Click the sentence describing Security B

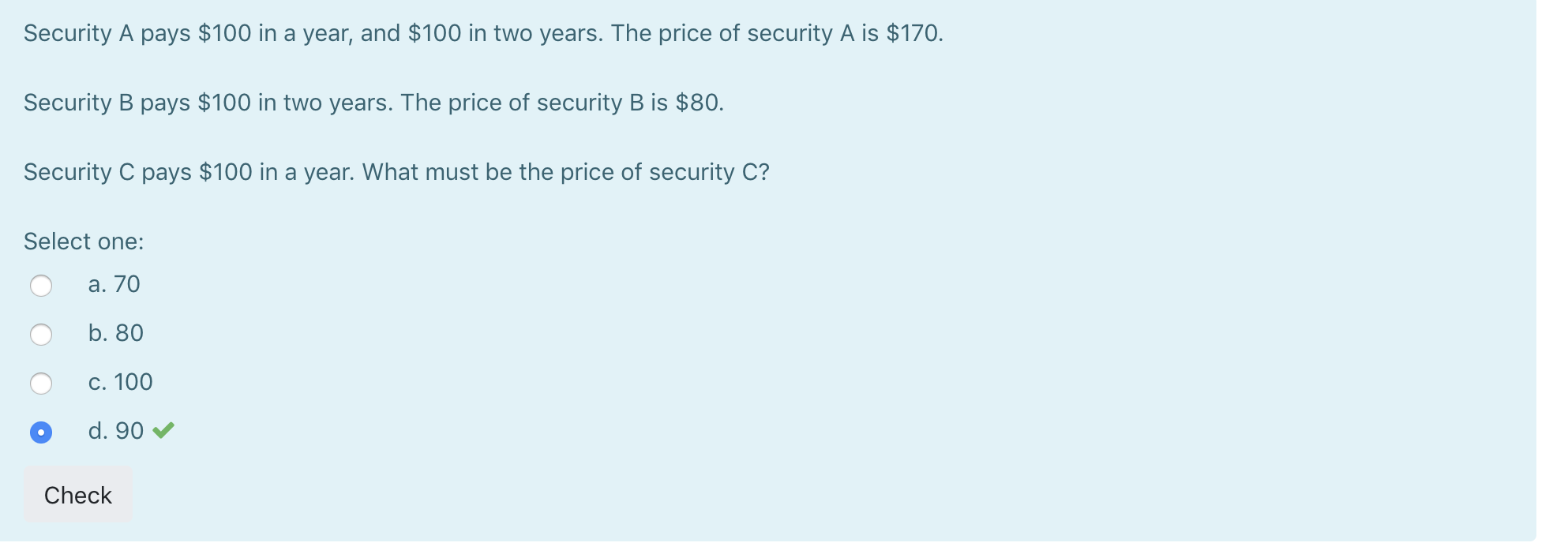[x=373, y=102]
